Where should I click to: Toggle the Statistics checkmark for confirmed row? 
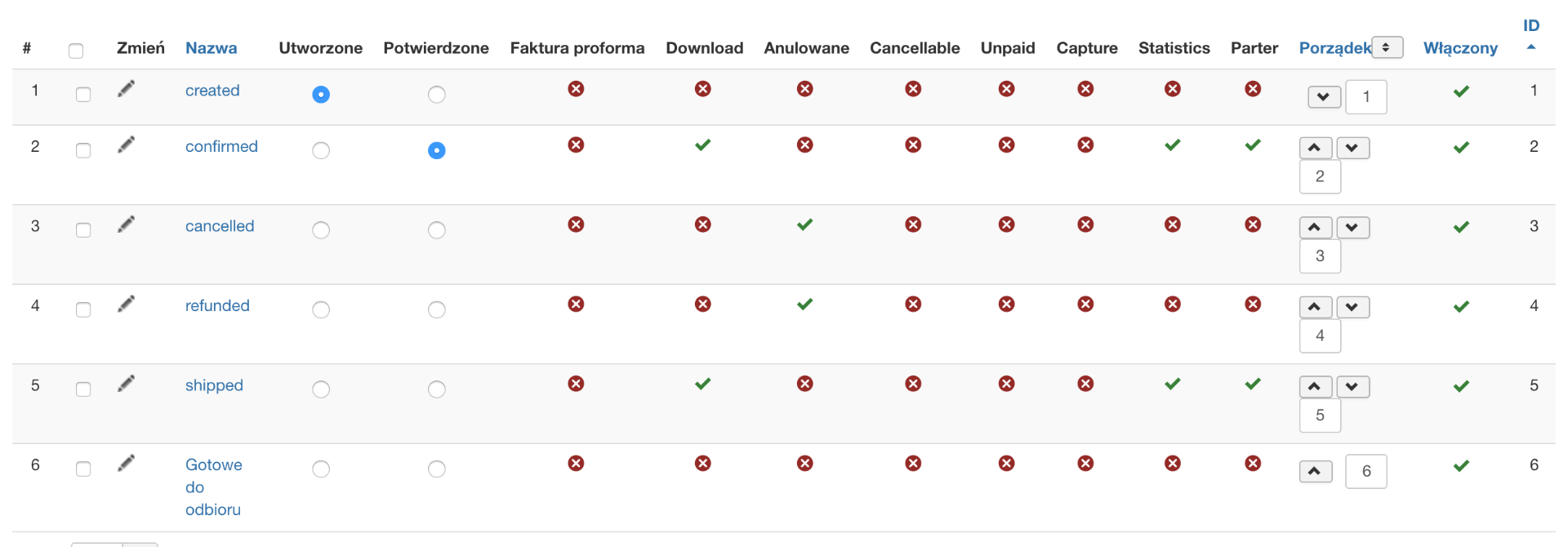(1172, 145)
